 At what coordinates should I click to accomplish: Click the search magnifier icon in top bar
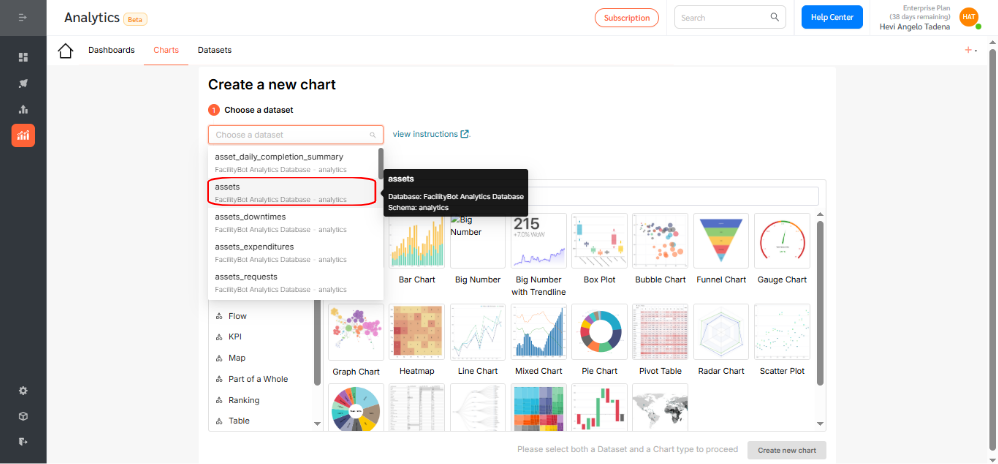click(775, 17)
